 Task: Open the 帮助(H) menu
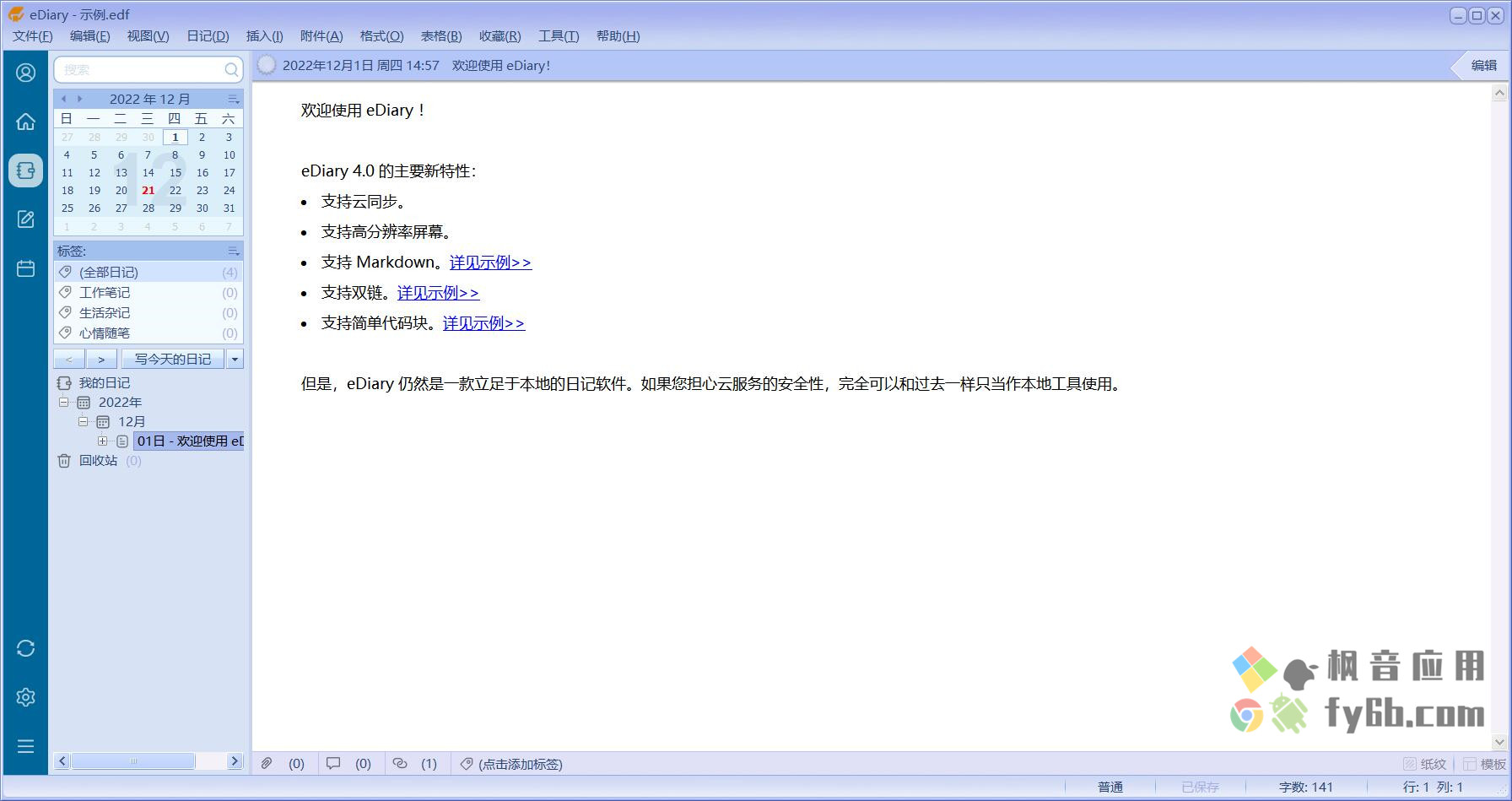(618, 35)
